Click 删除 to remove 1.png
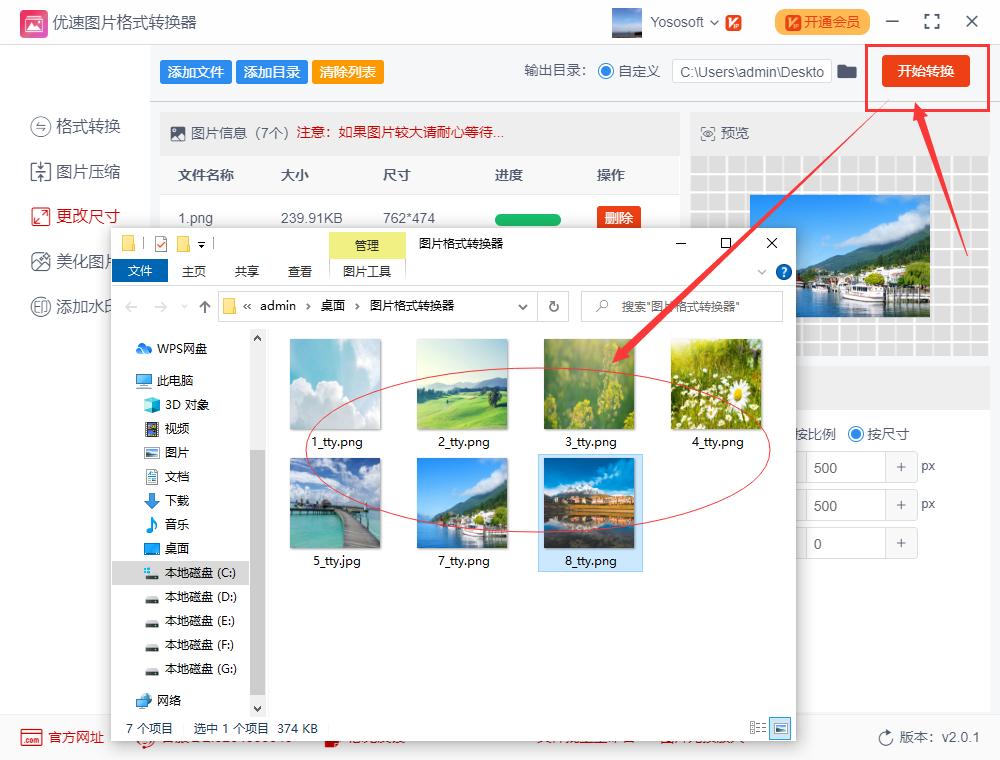This screenshot has width=1000, height=760. 619,217
